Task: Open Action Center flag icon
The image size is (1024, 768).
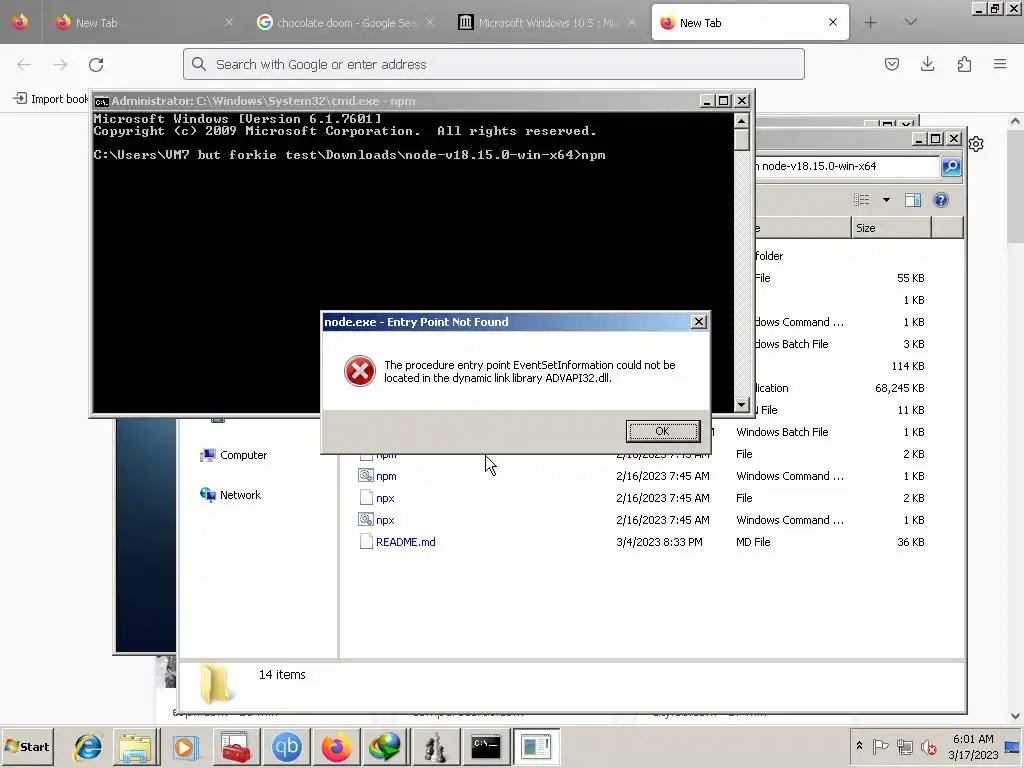Action: 880,746
